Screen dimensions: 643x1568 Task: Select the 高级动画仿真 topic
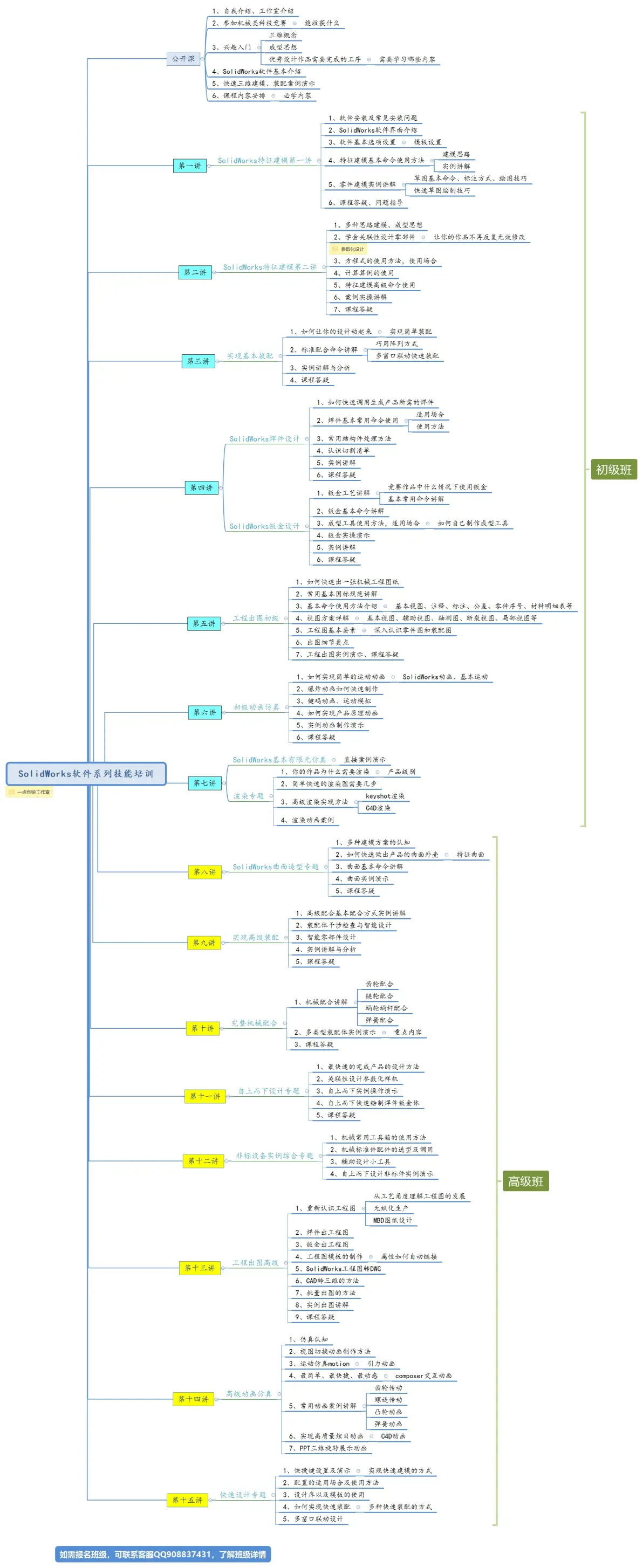coord(249,1394)
